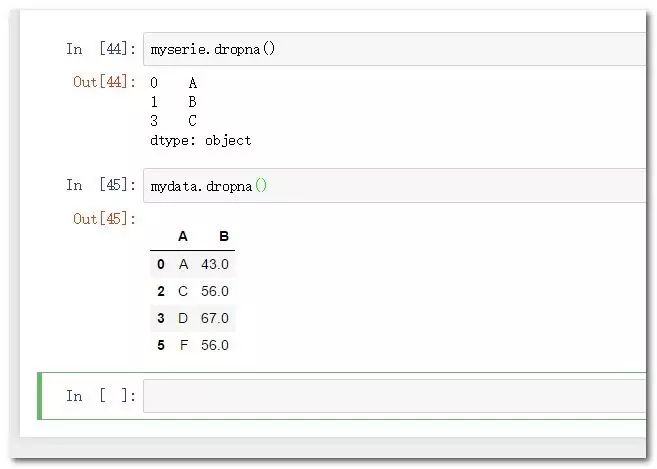Select the In [45]: prompt label
The height and width of the screenshot is (469, 657).
tap(101, 185)
